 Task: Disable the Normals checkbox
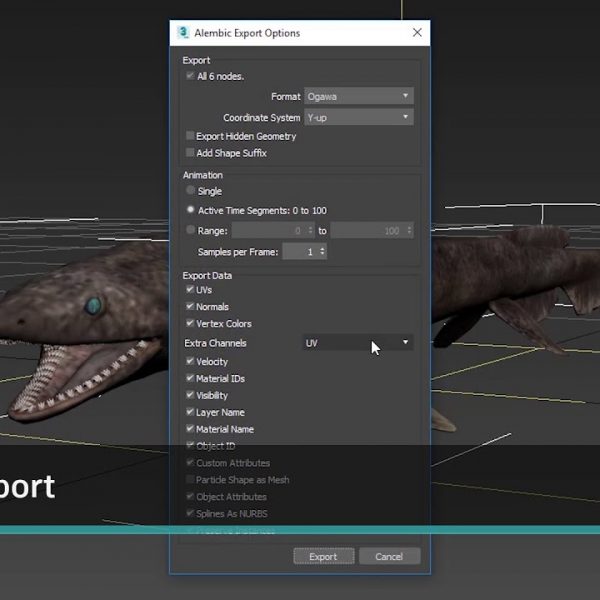pos(190,307)
